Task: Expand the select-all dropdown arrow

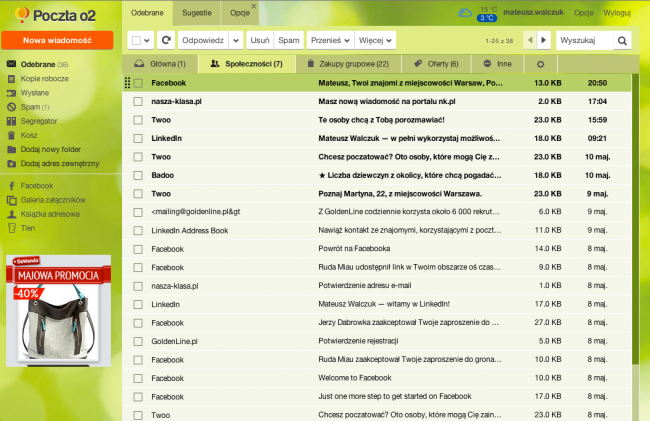Action: 147,41
